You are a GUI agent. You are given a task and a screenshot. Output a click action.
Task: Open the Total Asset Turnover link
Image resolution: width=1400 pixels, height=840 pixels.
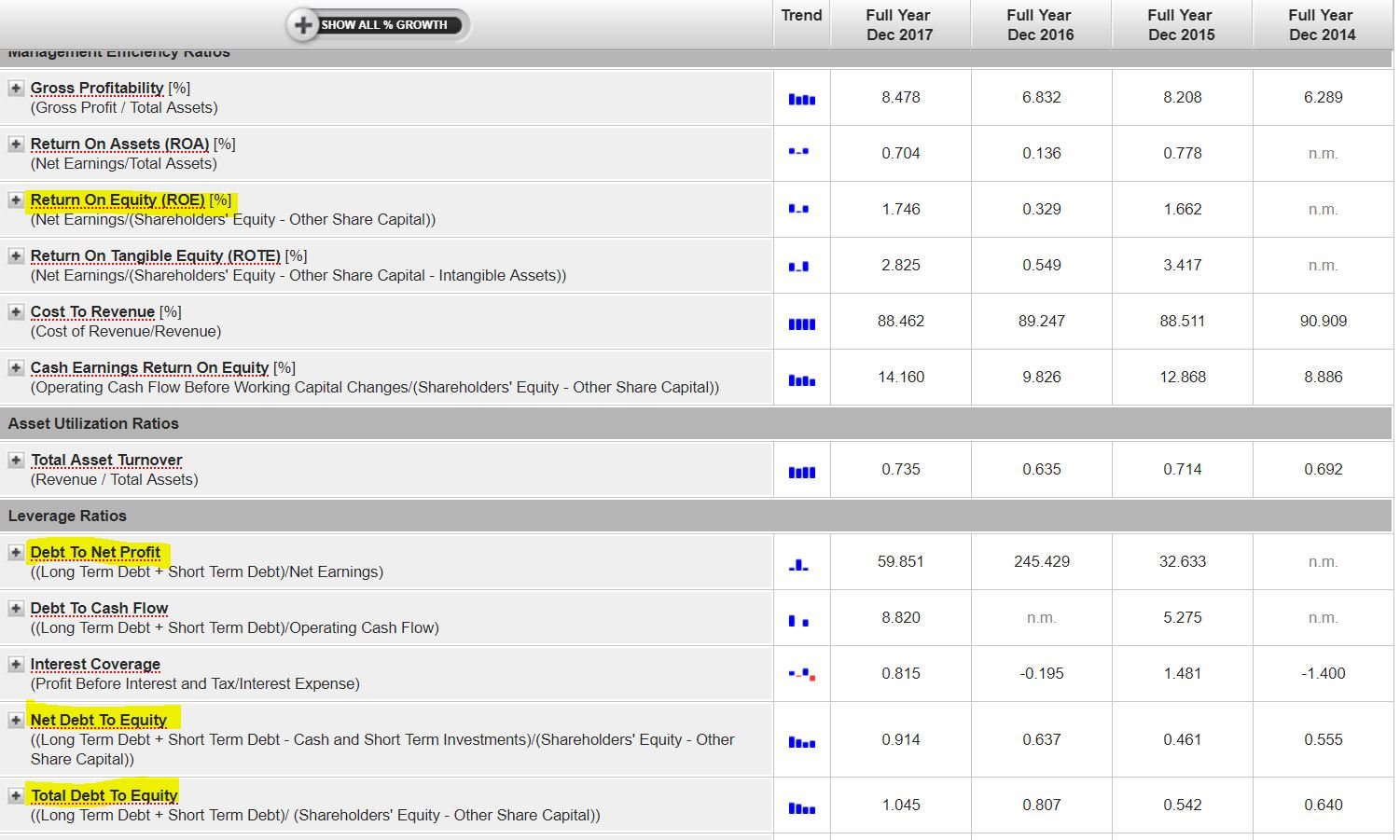pos(106,460)
